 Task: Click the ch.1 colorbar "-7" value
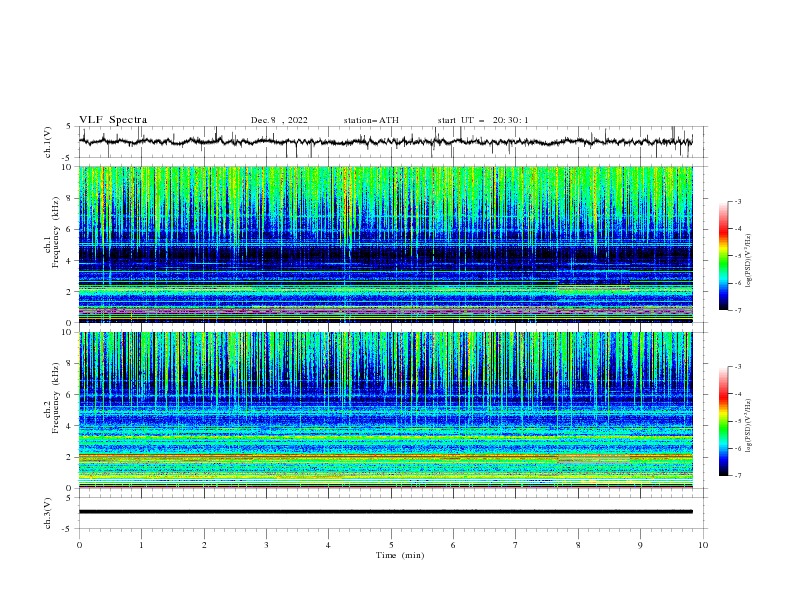738,310
